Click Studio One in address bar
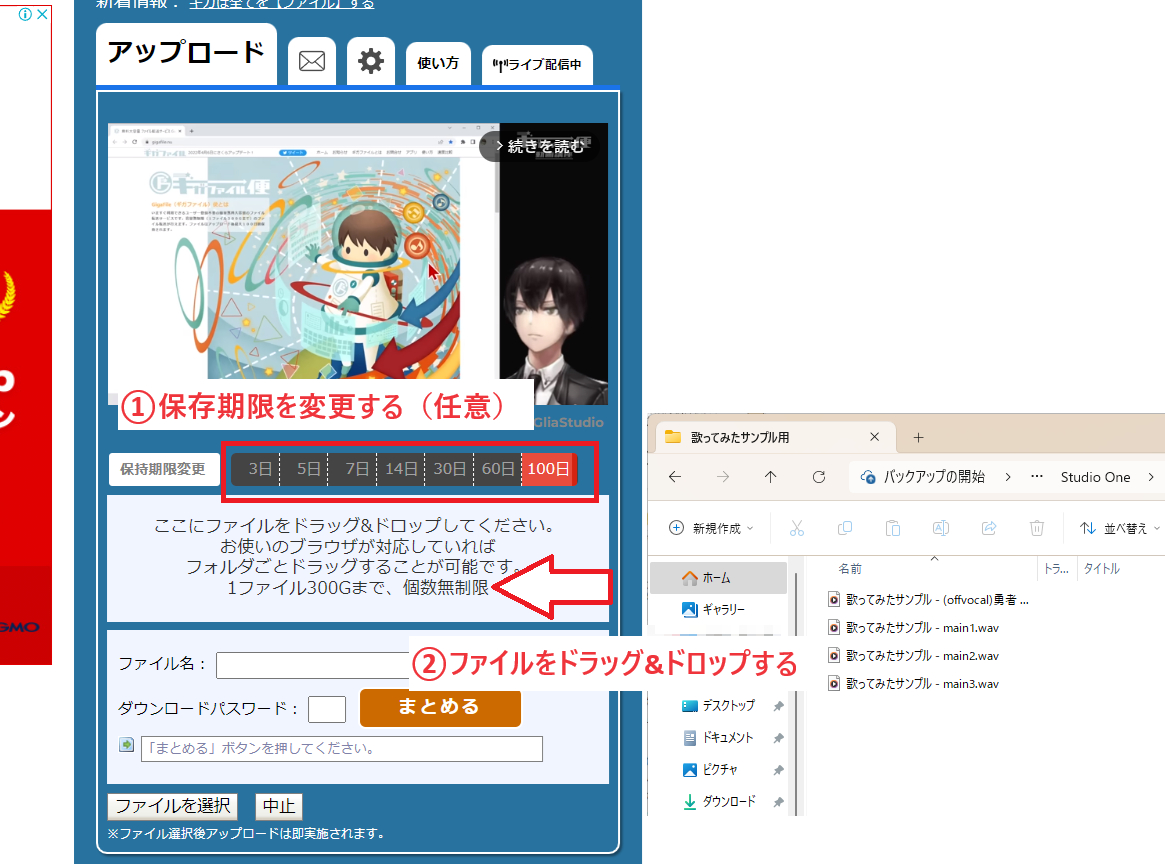The height and width of the screenshot is (864, 1165). click(x=1095, y=477)
